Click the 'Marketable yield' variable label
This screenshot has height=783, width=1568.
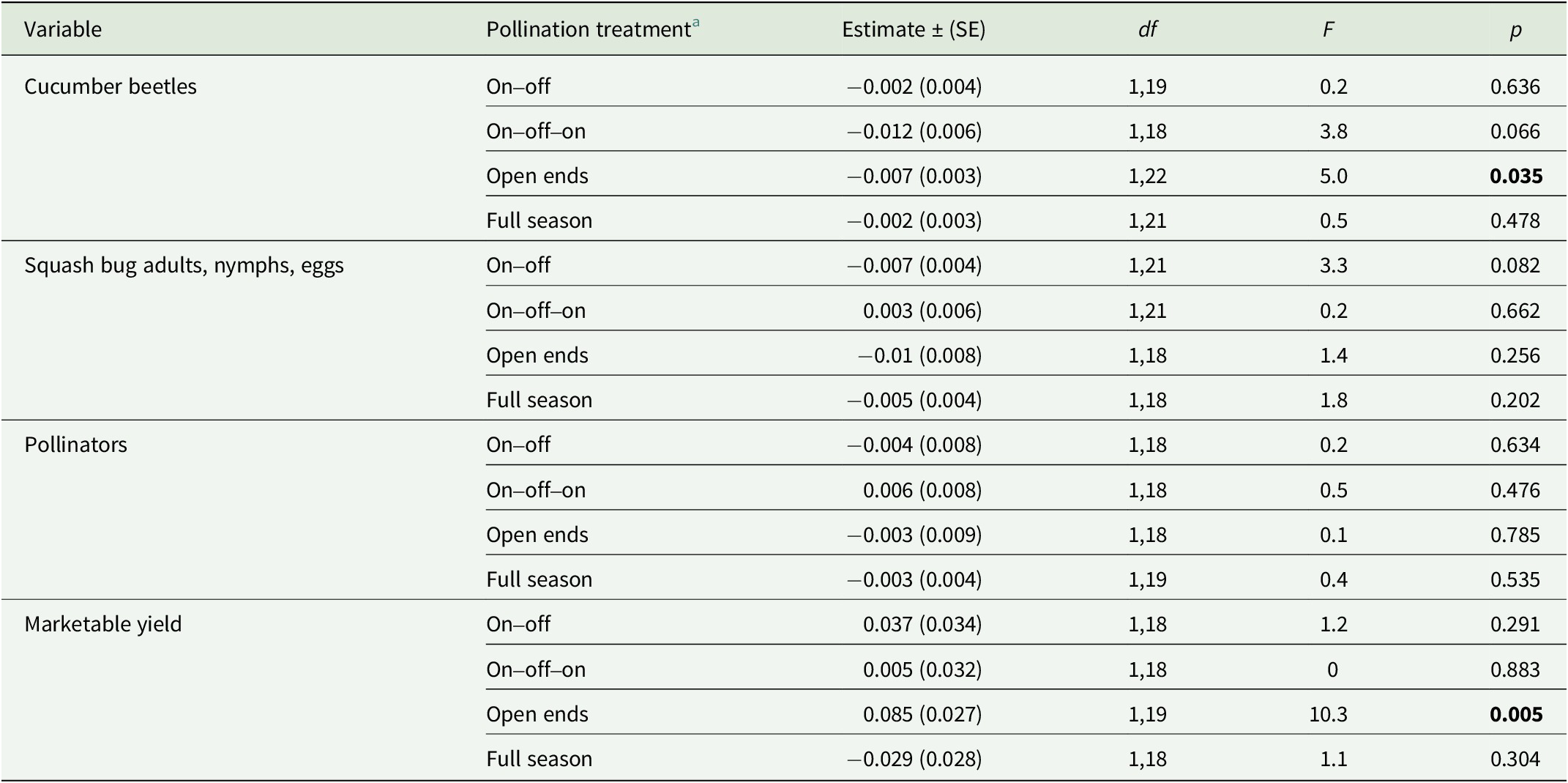103,624
